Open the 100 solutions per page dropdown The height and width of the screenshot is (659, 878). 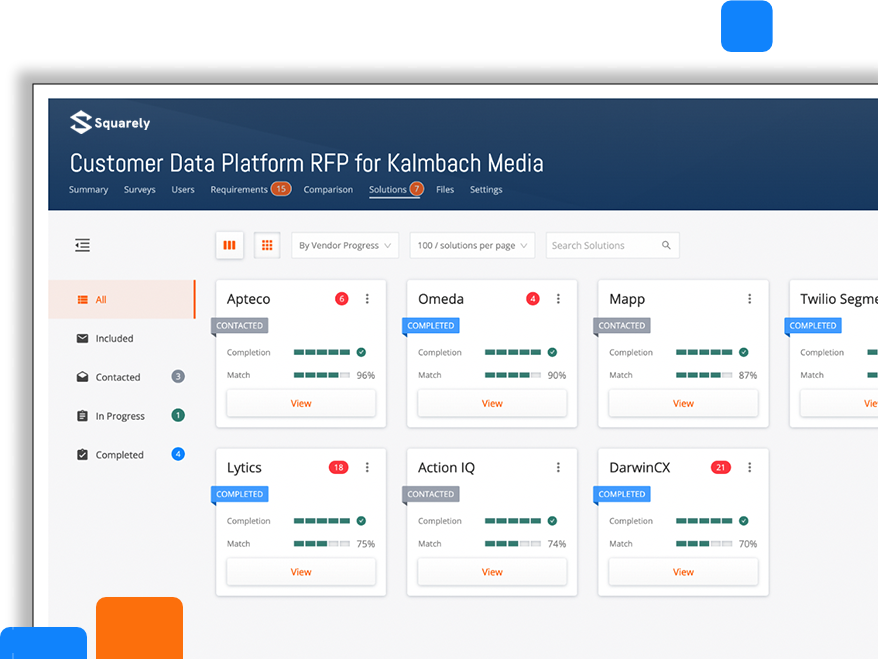[x=472, y=245]
